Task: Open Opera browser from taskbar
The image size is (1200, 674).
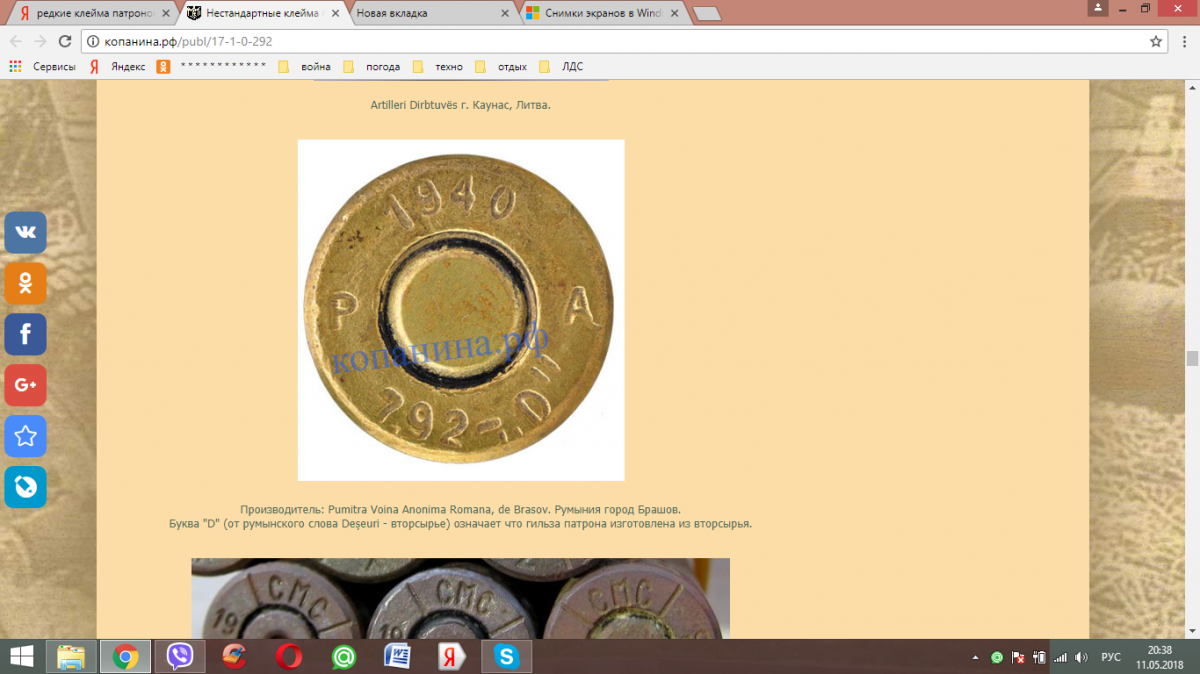Action: coord(290,656)
